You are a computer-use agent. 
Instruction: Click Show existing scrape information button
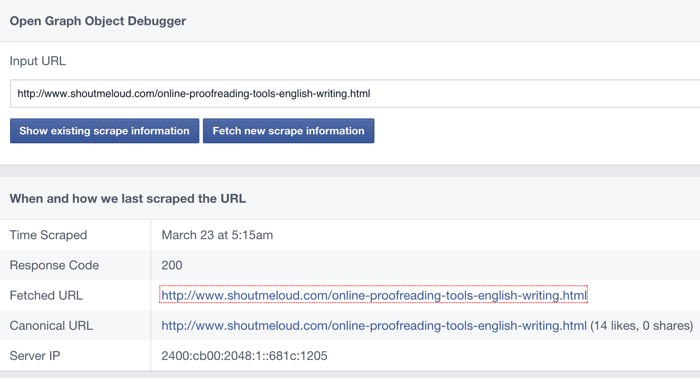[x=104, y=131]
